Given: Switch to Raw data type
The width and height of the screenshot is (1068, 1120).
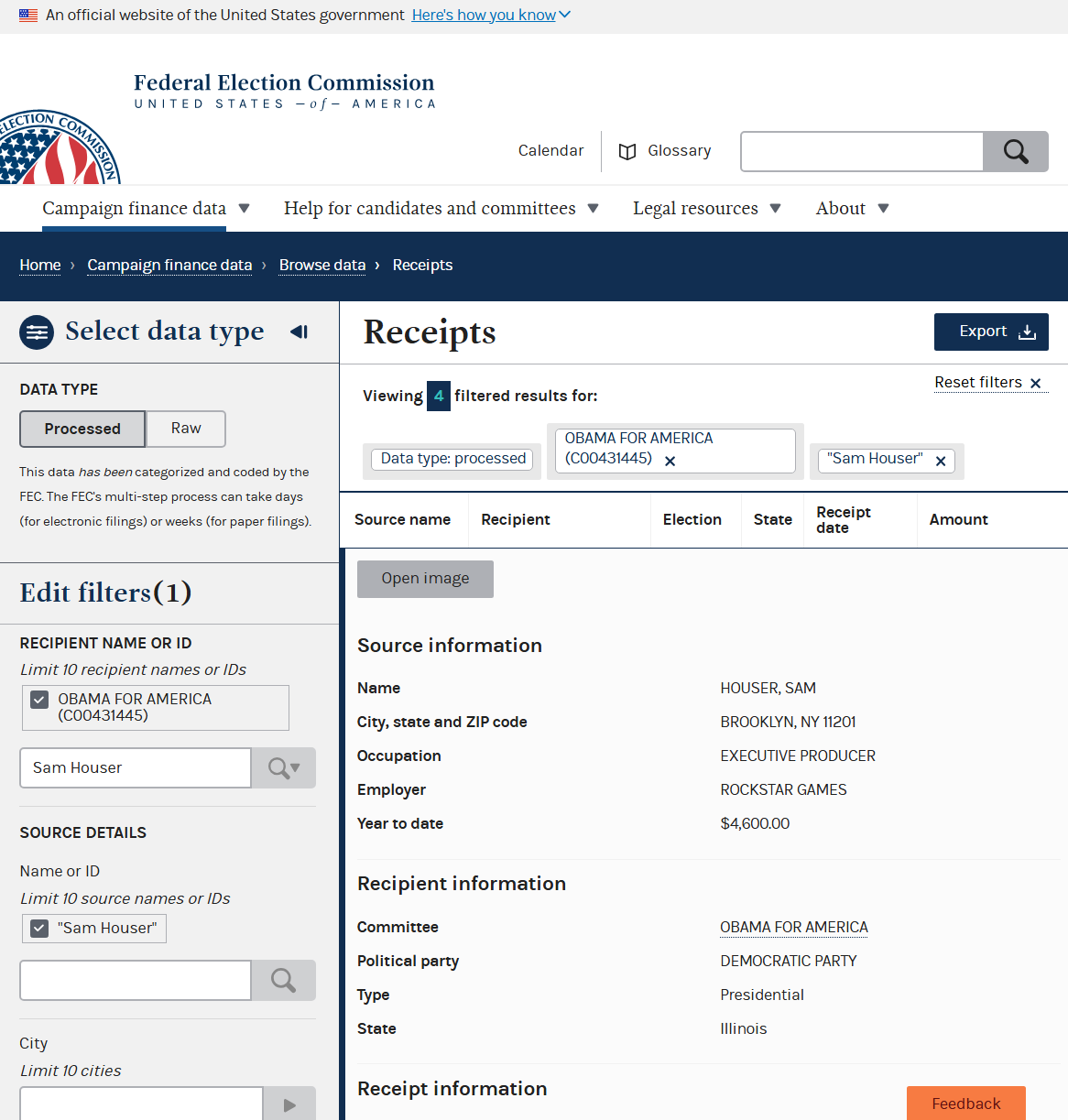Looking at the screenshot, I should tap(186, 429).
